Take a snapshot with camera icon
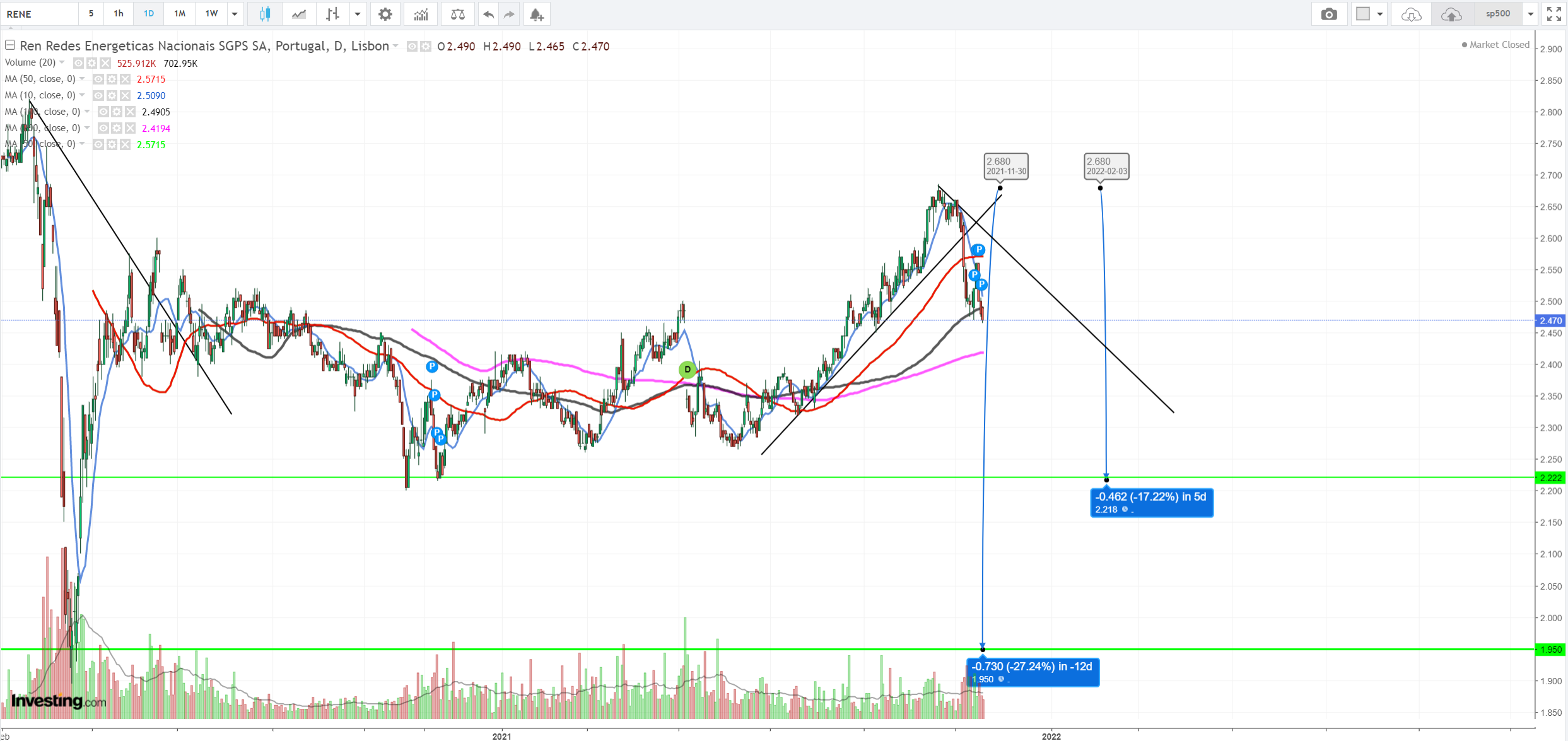This screenshot has height=741, width=1568. point(1328,14)
